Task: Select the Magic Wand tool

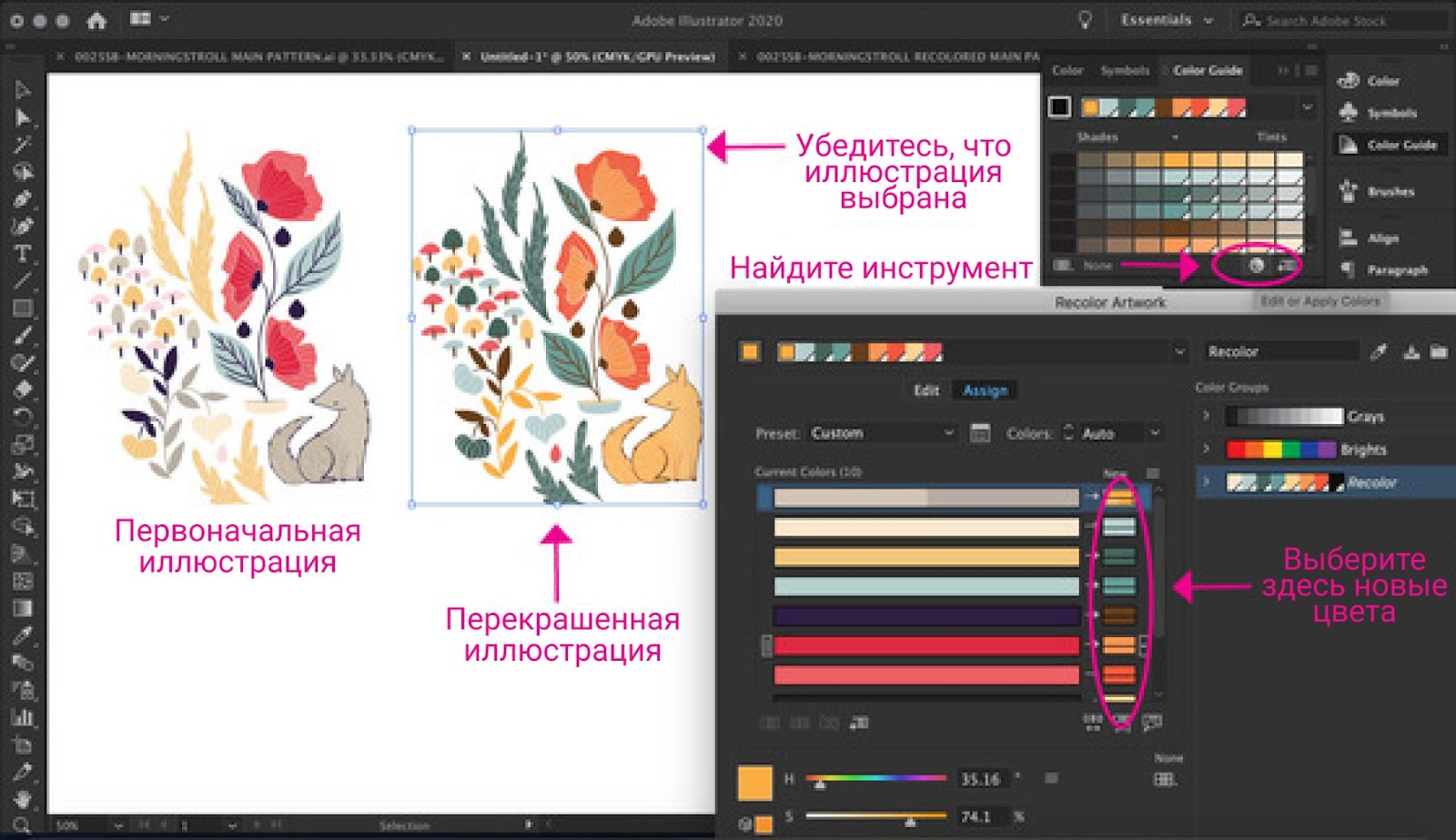Action: coord(23,145)
